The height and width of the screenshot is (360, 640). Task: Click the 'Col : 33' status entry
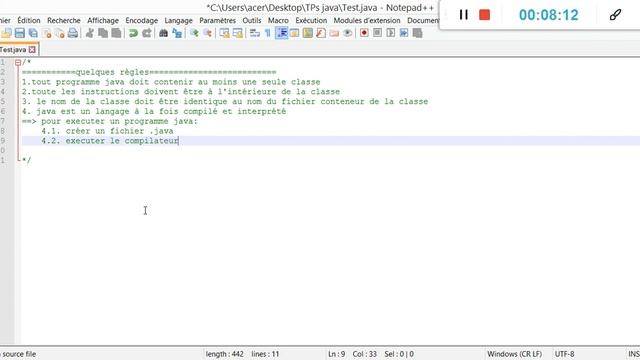coord(364,354)
